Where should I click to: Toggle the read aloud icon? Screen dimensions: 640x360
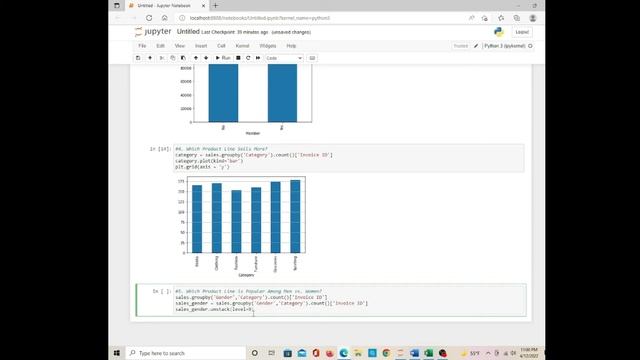point(471,18)
